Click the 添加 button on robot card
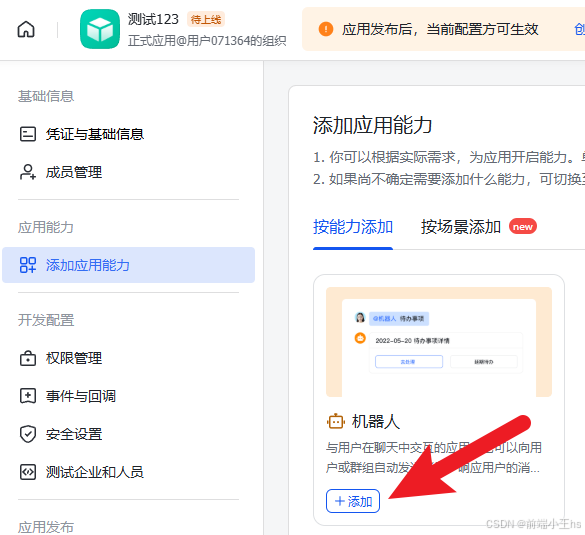This screenshot has height=535, width=585. click(x=353, y=501)
